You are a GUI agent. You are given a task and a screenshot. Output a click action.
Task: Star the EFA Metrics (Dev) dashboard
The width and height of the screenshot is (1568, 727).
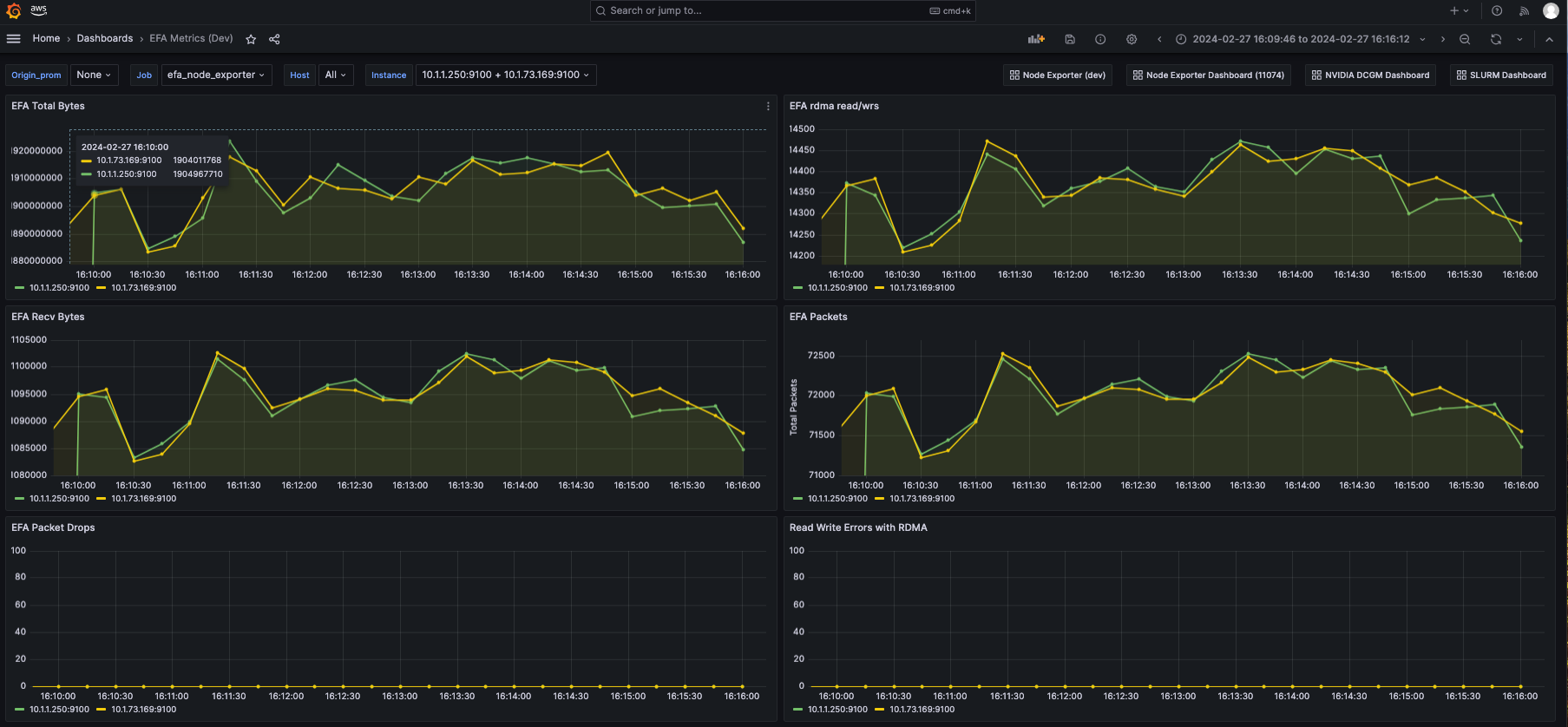[x=251, y=39]
